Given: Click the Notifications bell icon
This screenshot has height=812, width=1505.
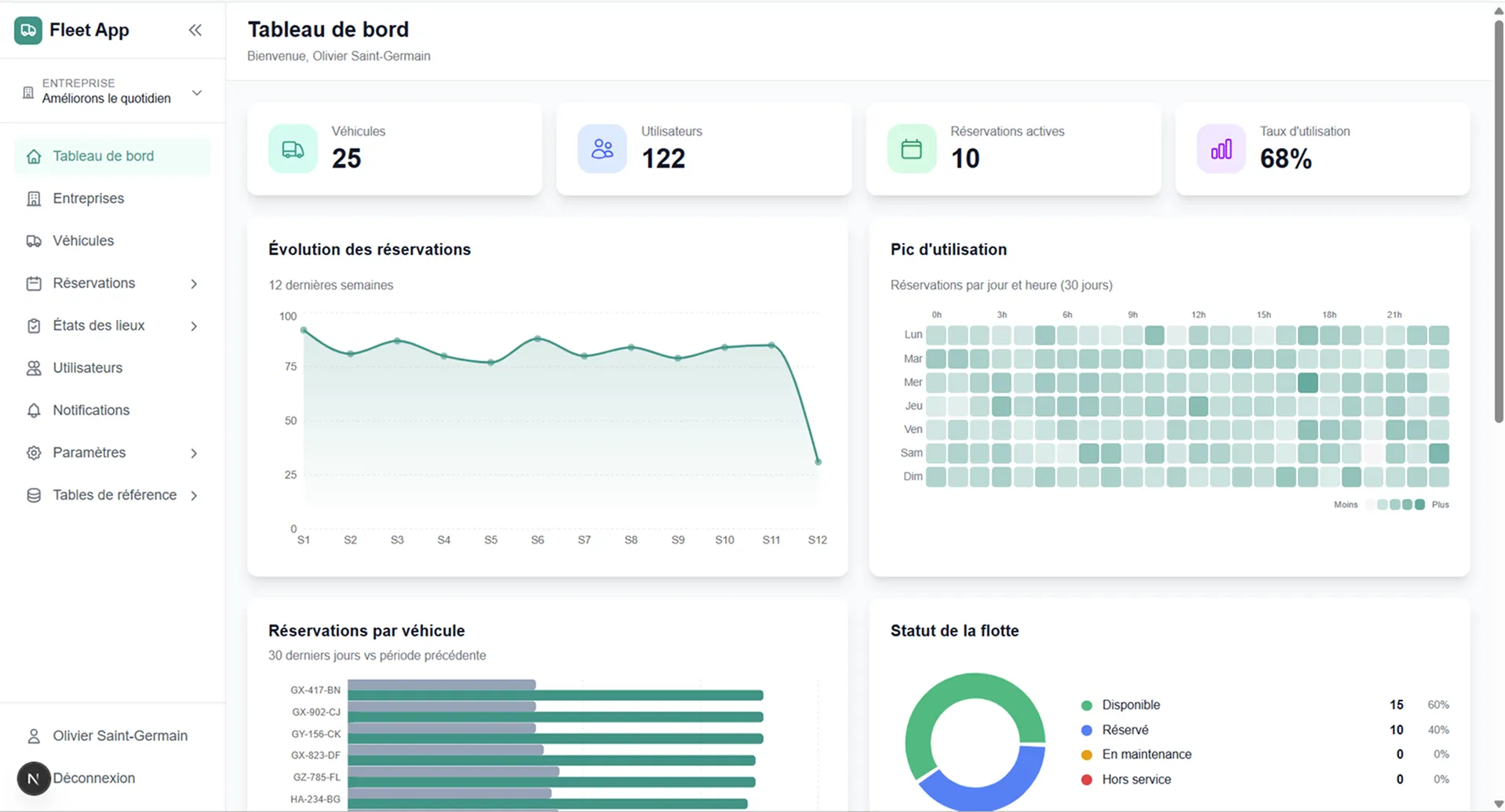Looking at the screenshot, I should tap(33, 410).
